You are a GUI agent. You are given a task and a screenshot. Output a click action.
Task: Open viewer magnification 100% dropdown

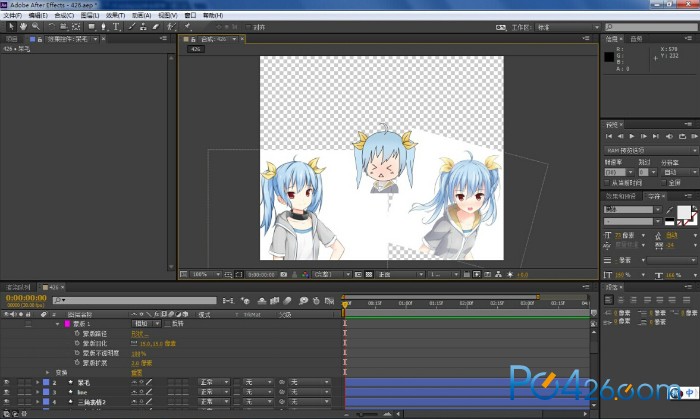coord(206,274)
